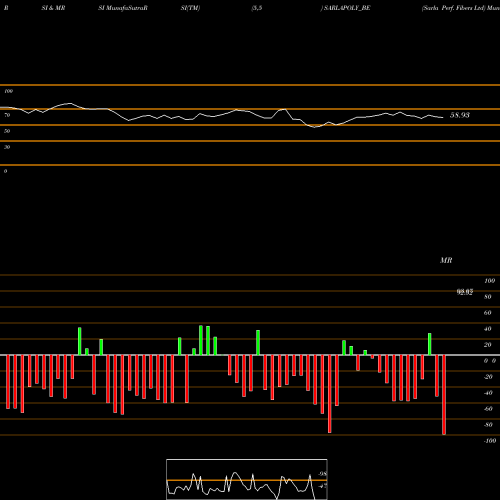Click the -60 label on MR axis
Viewport: 500px width, 500px height.
488,409
